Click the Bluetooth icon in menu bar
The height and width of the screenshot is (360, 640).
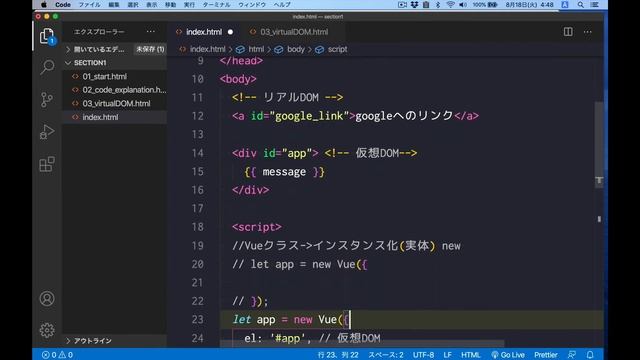tap(438, 5)
